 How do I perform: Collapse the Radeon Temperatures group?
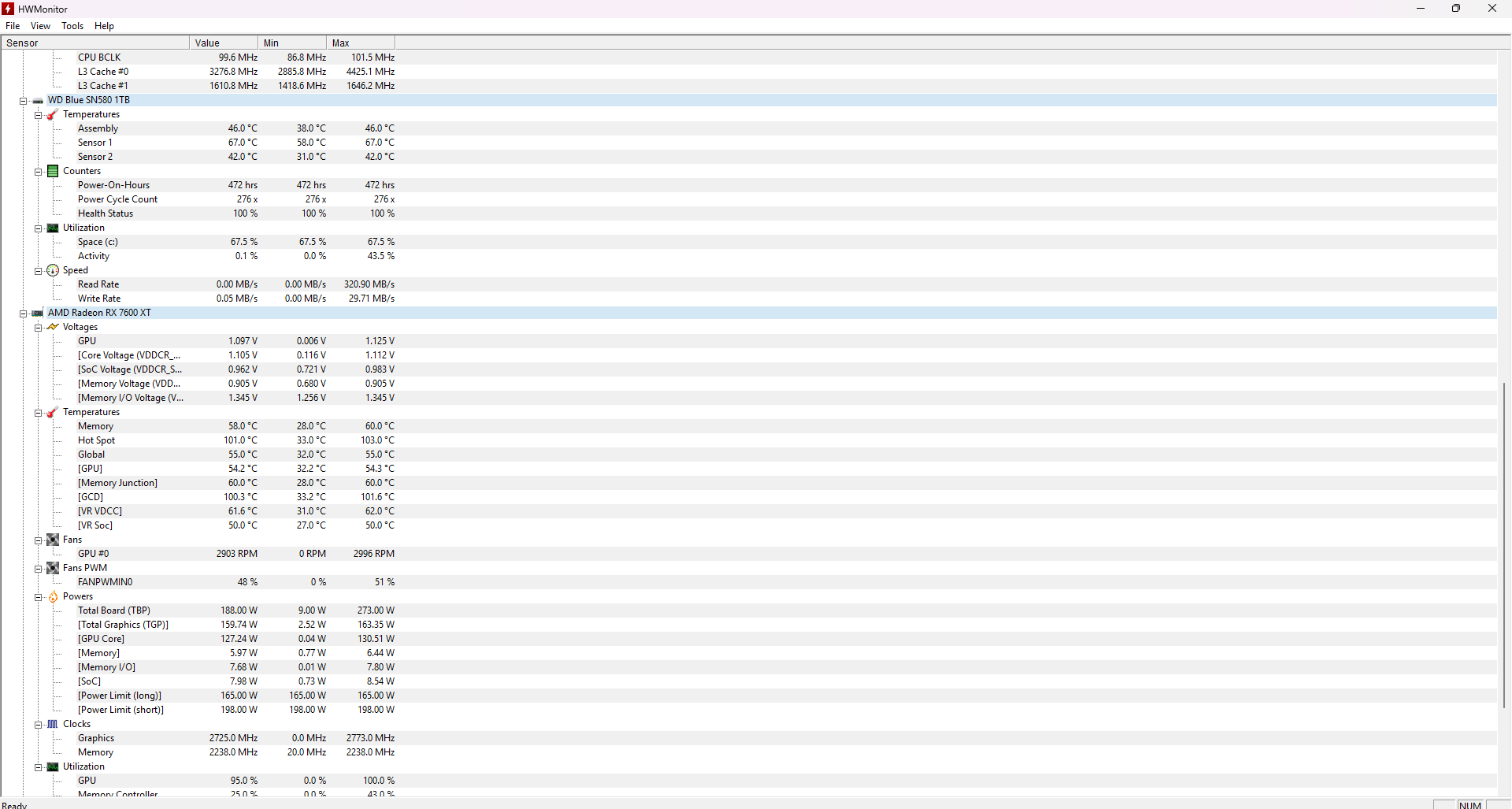38,413
